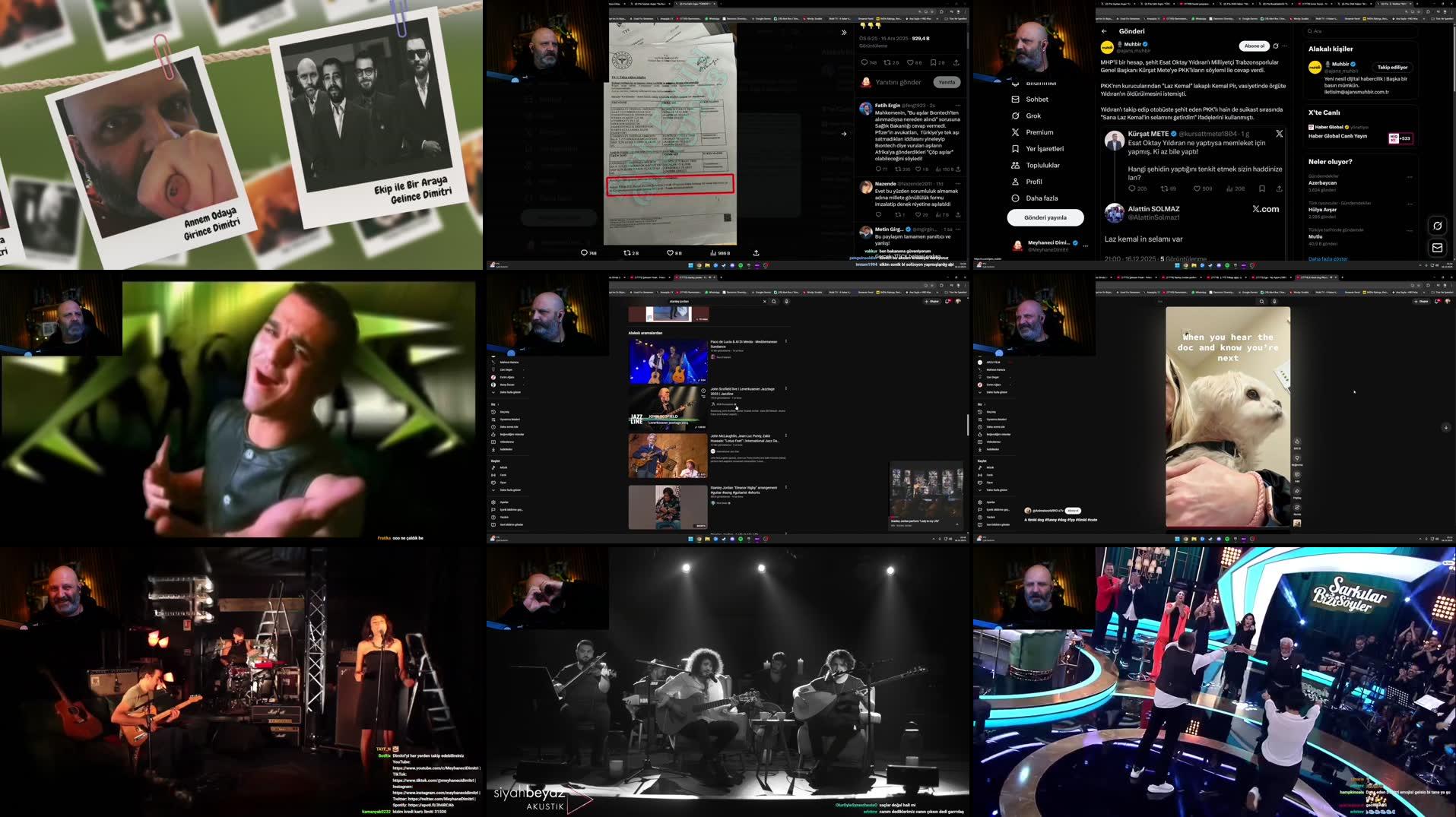Open options menu next to Azerbaycan trend
This screenshot has width=1456, height=817.
coord(1410,177)
